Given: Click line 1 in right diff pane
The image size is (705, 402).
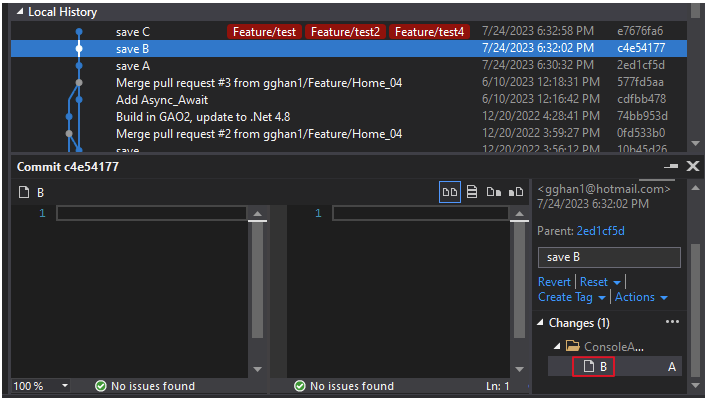Looking at the screenshot, I should pos(420,213).
